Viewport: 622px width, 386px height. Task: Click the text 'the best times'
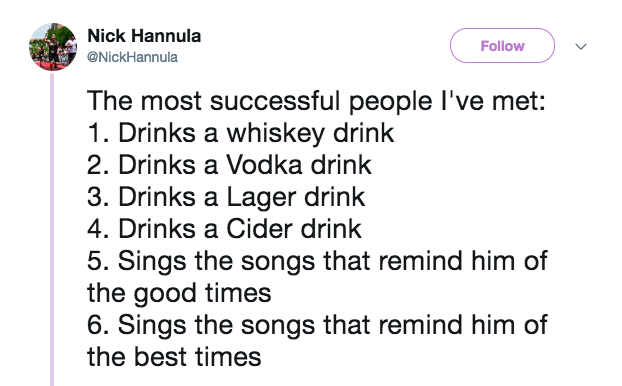[174, 357]
